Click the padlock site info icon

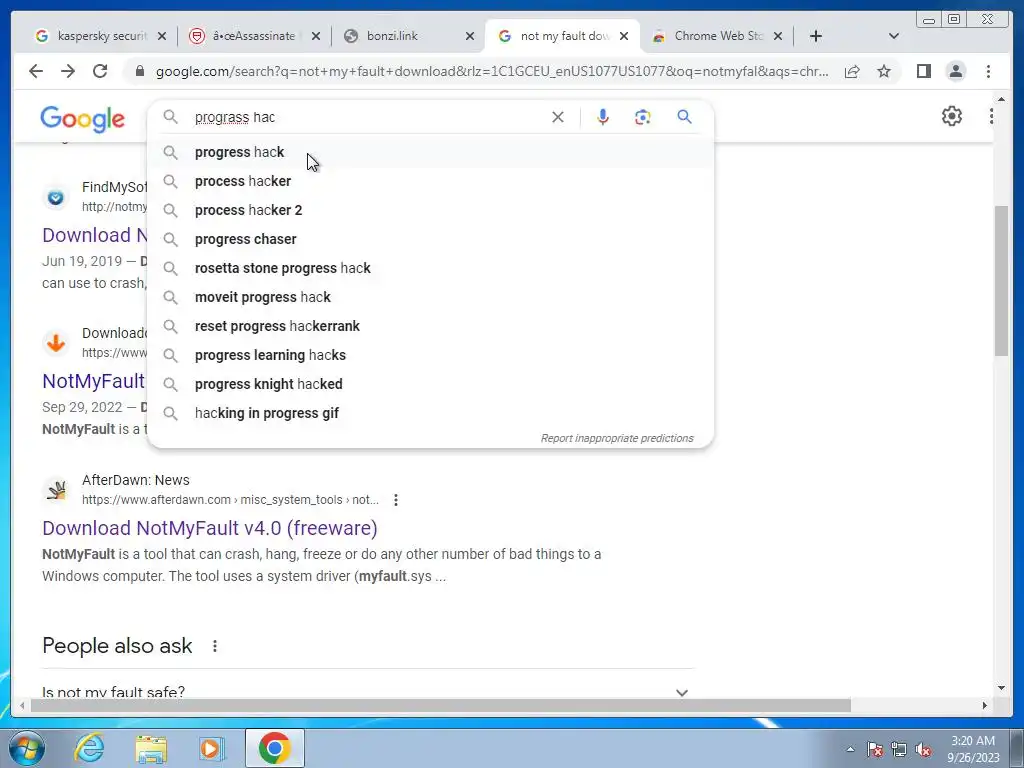click(139, 71)
